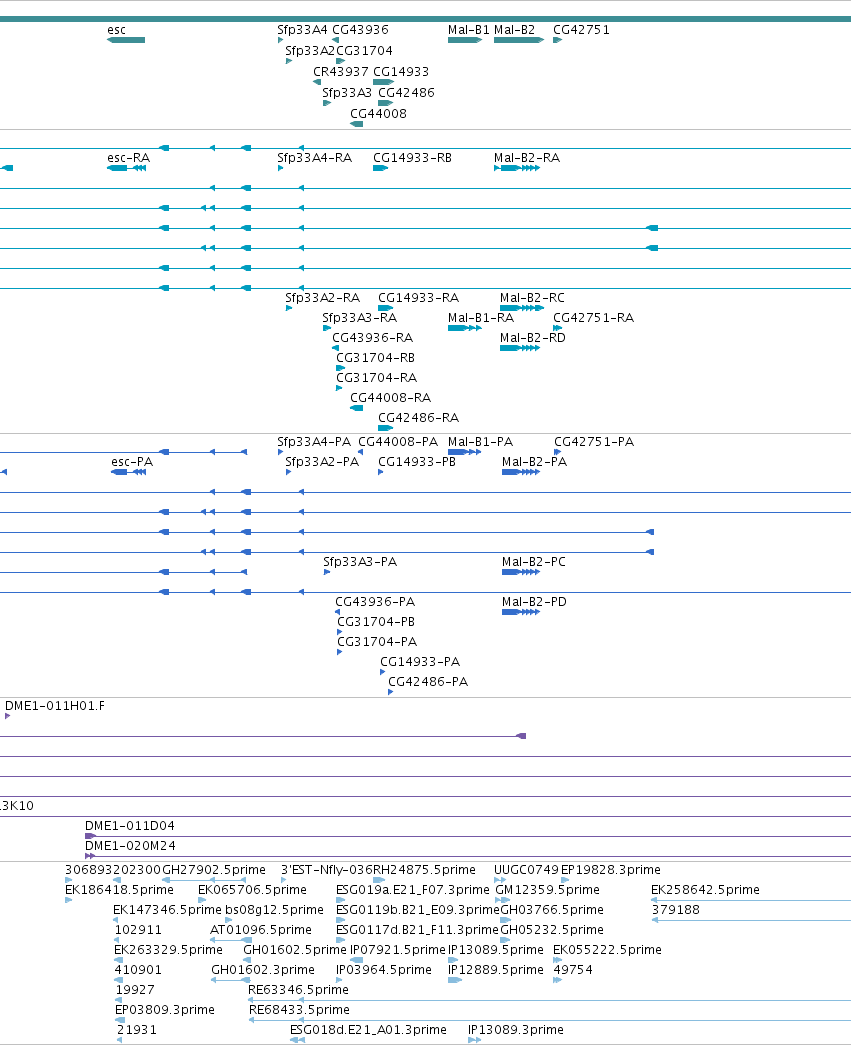This screenshot has width=851, height=1045.
Task: Click the CG42486-PA protein label
Action: [428, 681]
